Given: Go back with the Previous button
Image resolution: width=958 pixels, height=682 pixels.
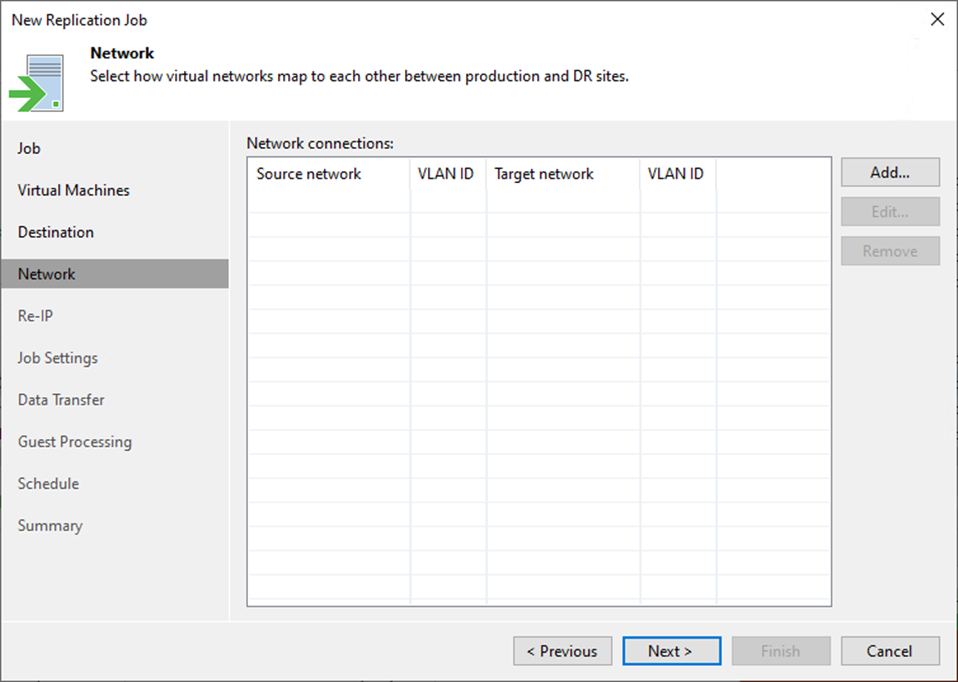Looking at the screenshot, I should (562, 651).
